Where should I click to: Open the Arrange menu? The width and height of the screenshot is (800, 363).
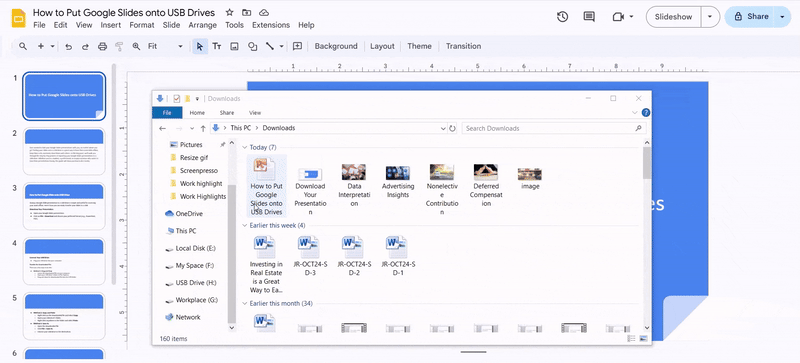[x=203, y=25]
